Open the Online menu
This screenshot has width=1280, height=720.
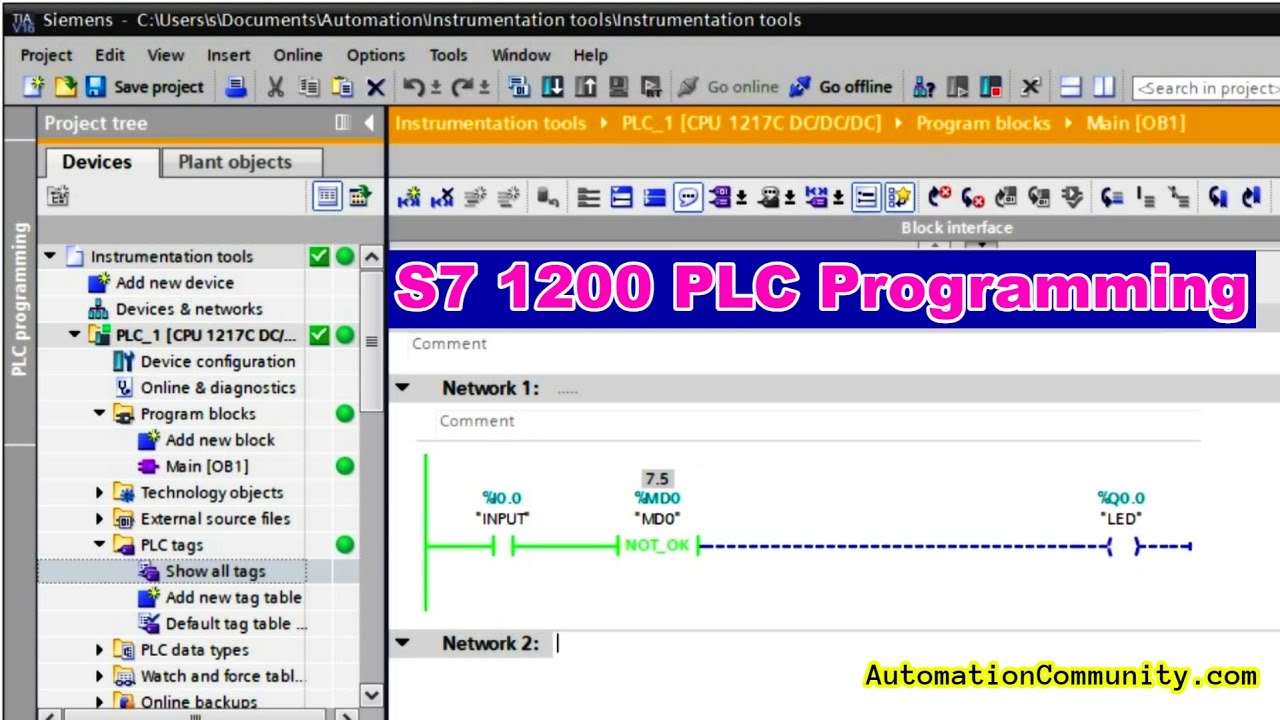coord(298,55)
